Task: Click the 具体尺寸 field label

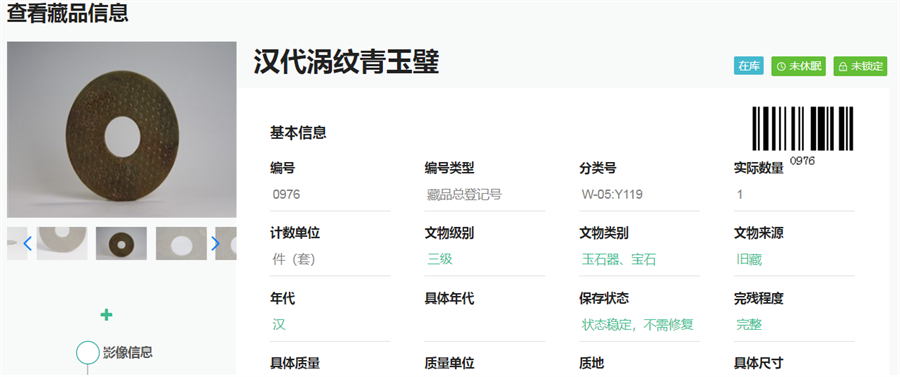Action: point(759,363)
